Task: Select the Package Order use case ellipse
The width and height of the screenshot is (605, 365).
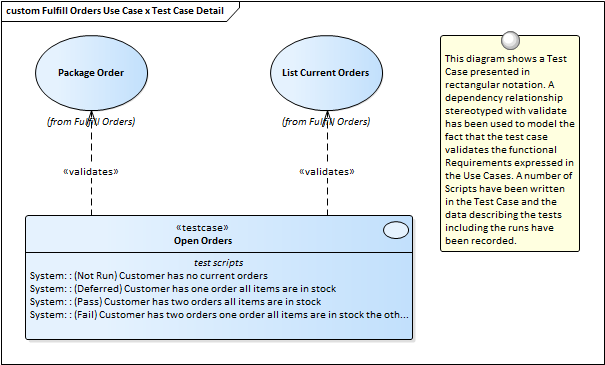Action: [91, 73]
